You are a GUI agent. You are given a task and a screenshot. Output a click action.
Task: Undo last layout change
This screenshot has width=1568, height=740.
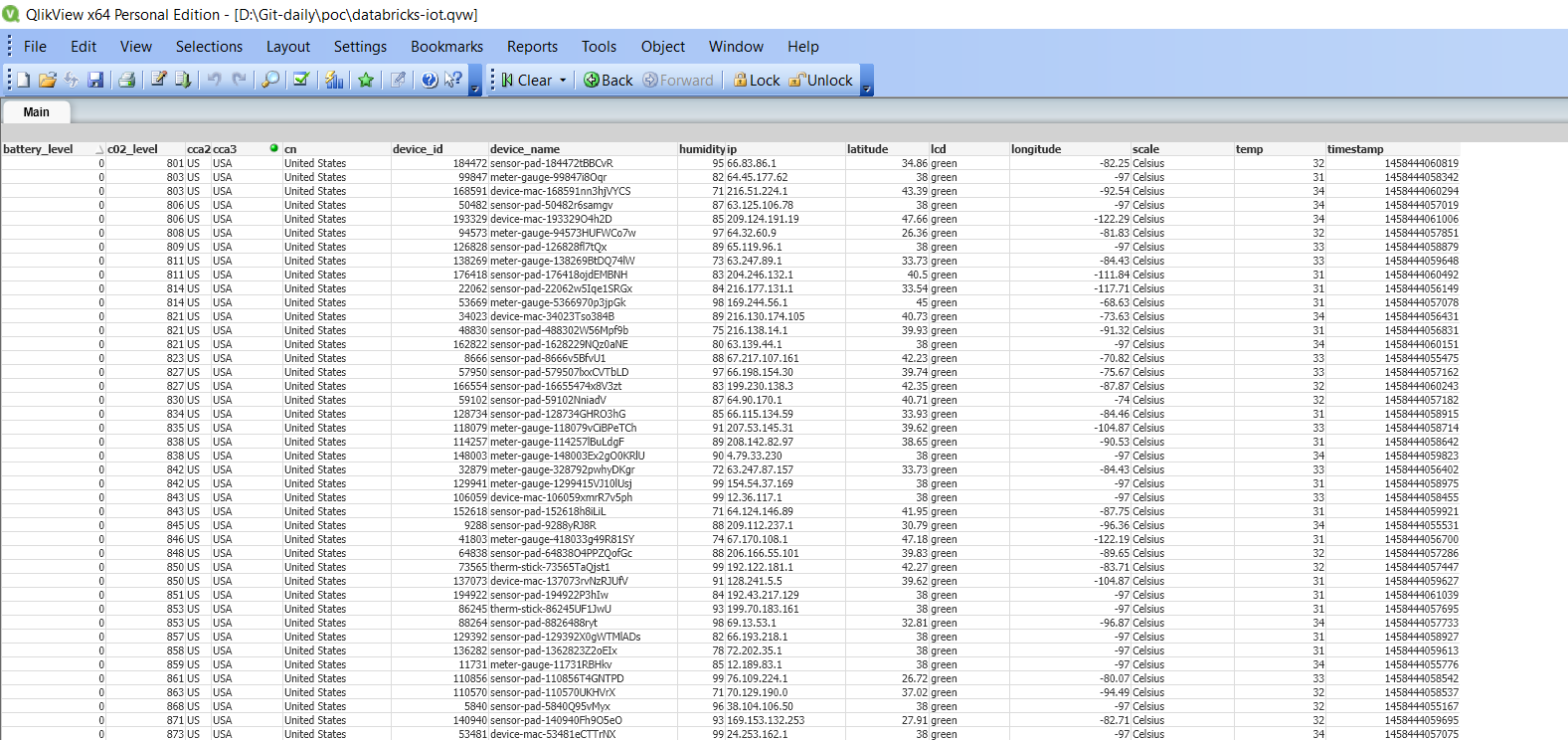(x=214, y=80)
